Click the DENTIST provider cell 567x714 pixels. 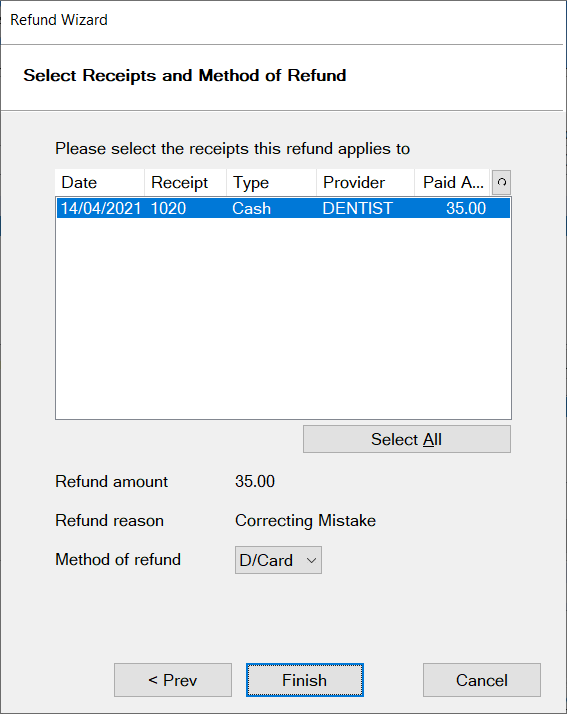[358, 208]
